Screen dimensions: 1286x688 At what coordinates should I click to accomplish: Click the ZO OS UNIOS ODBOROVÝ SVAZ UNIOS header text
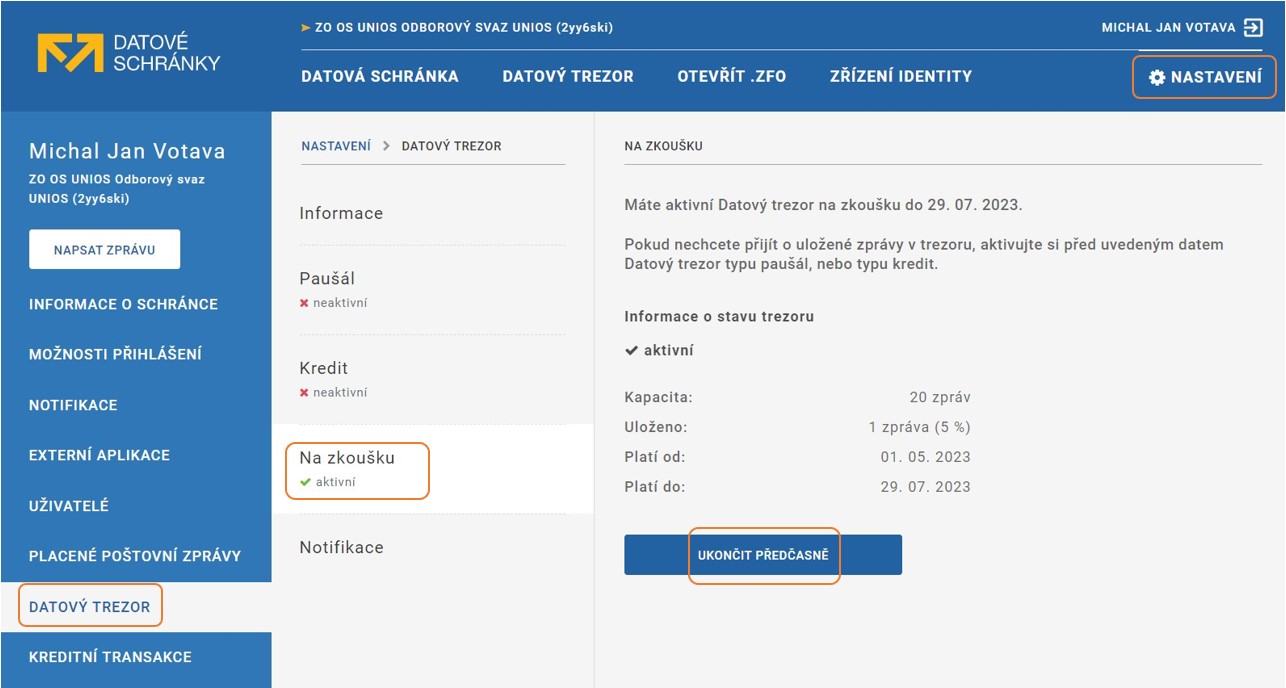(x=464, y=28)
